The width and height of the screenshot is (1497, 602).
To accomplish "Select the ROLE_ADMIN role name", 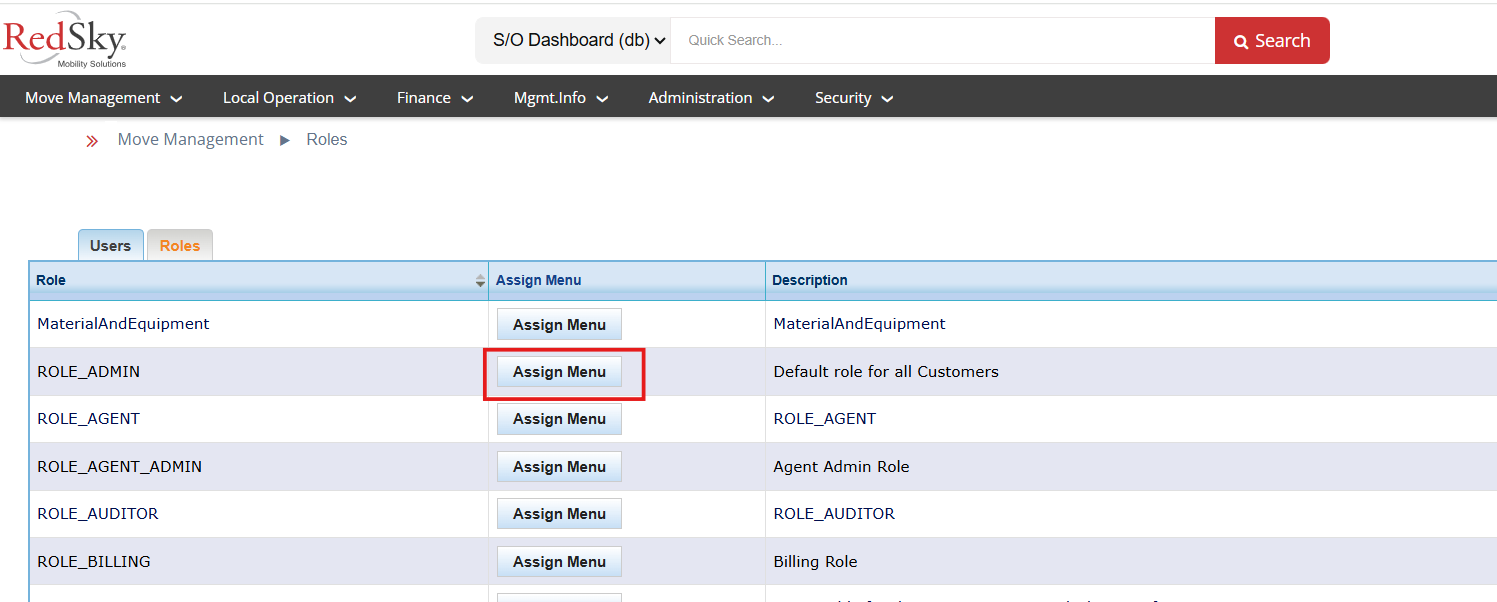I will pos(89,372).
